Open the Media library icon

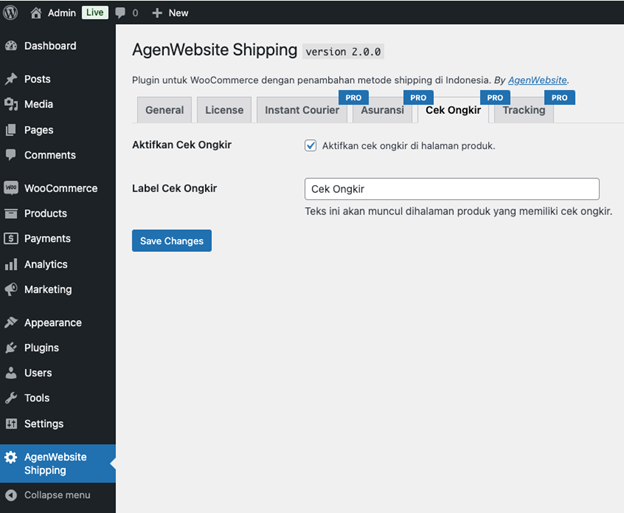click(x=11, y=104)
